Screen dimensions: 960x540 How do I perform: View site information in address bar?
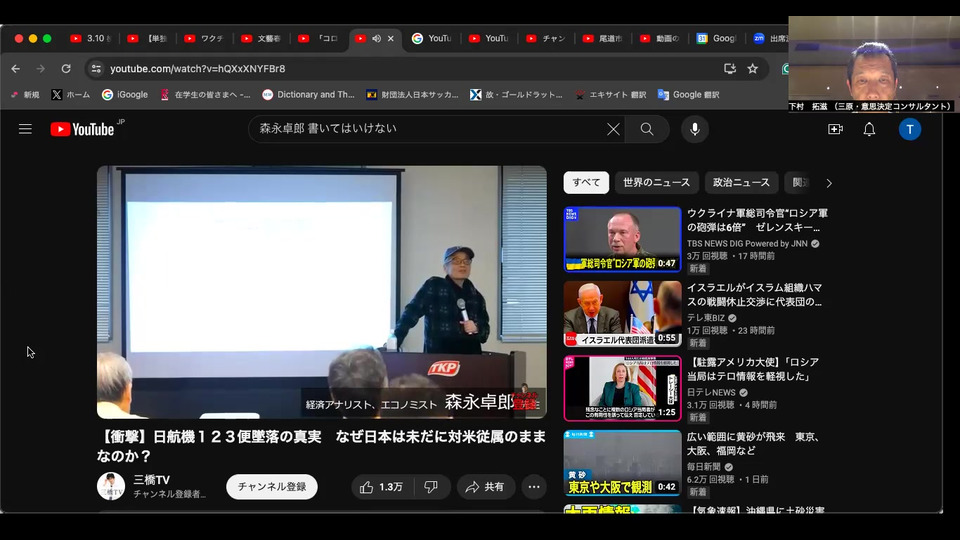pos(96,69)
